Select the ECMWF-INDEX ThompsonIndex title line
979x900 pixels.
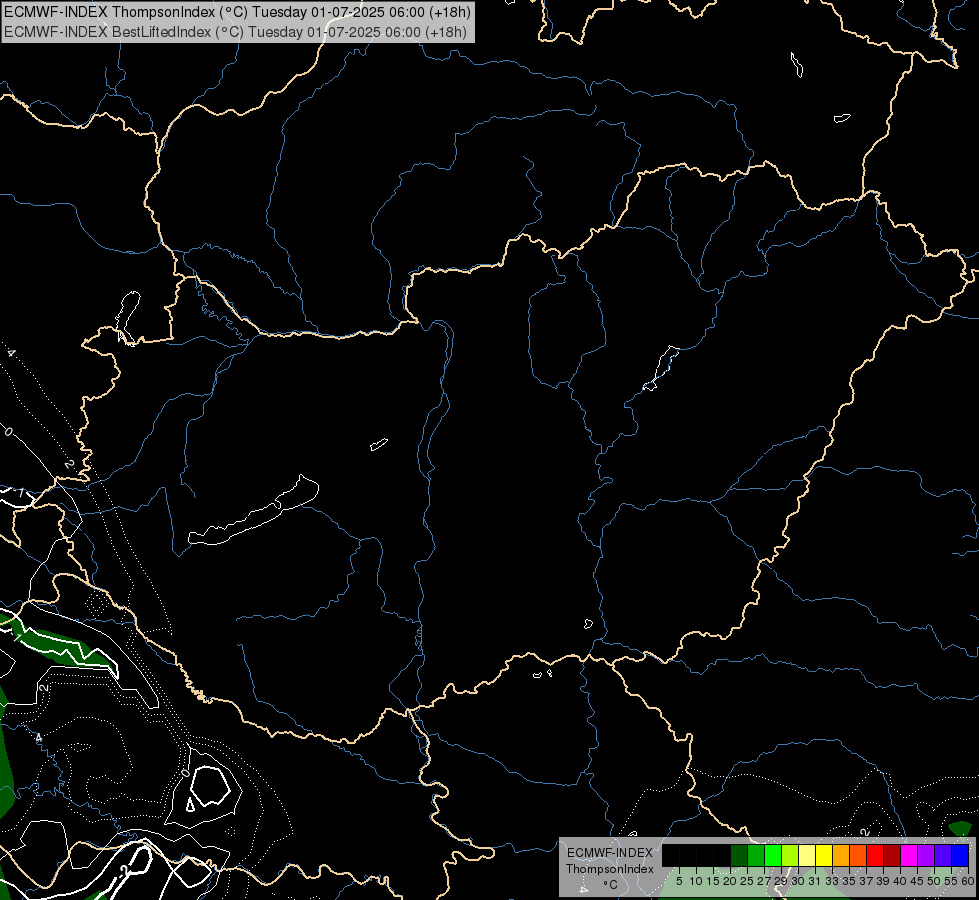click(237, 12)
